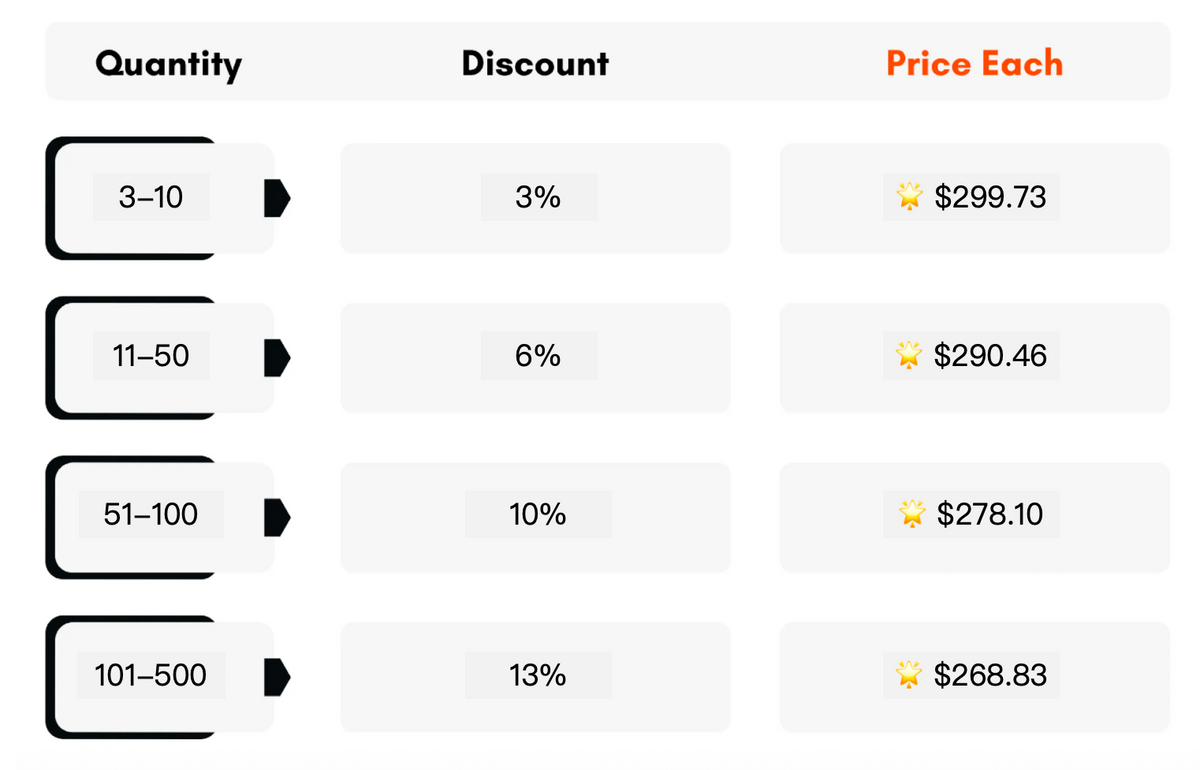Click the star icon beside $290.46
Screen dimensions: 1200x770
pos(909,356)
